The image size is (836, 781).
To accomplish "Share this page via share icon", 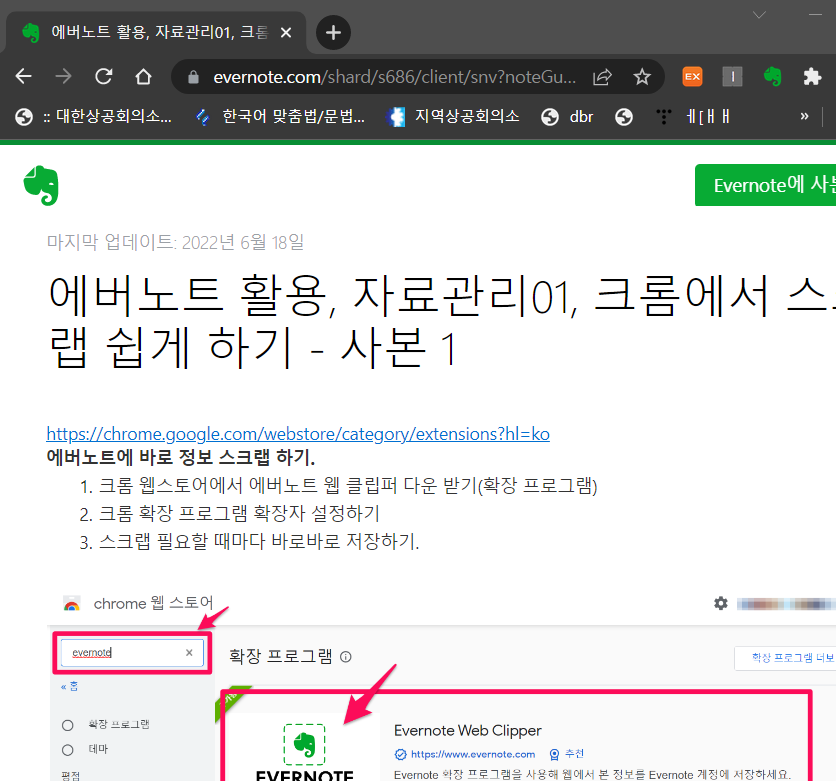I will (x=602, y=77).
